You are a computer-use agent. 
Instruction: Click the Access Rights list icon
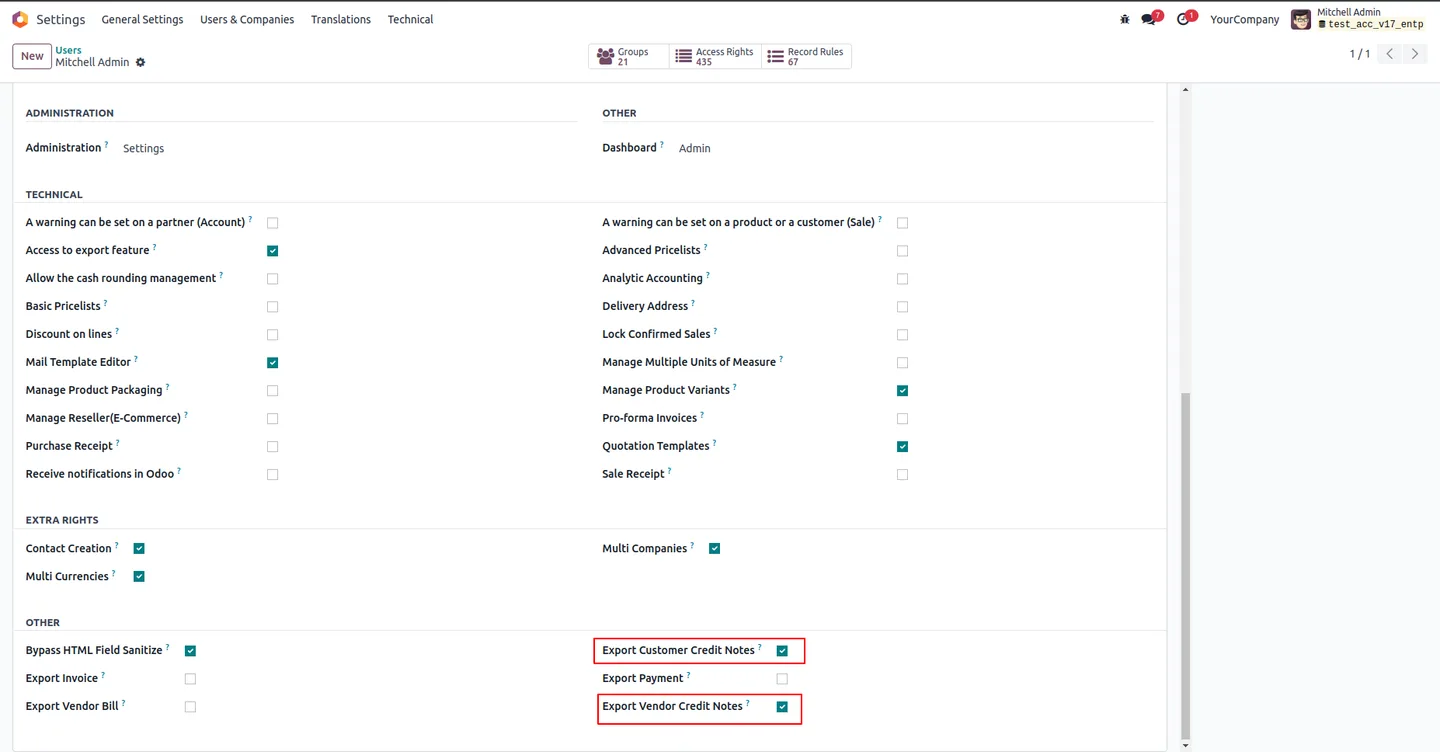click(x=683, y=57)
